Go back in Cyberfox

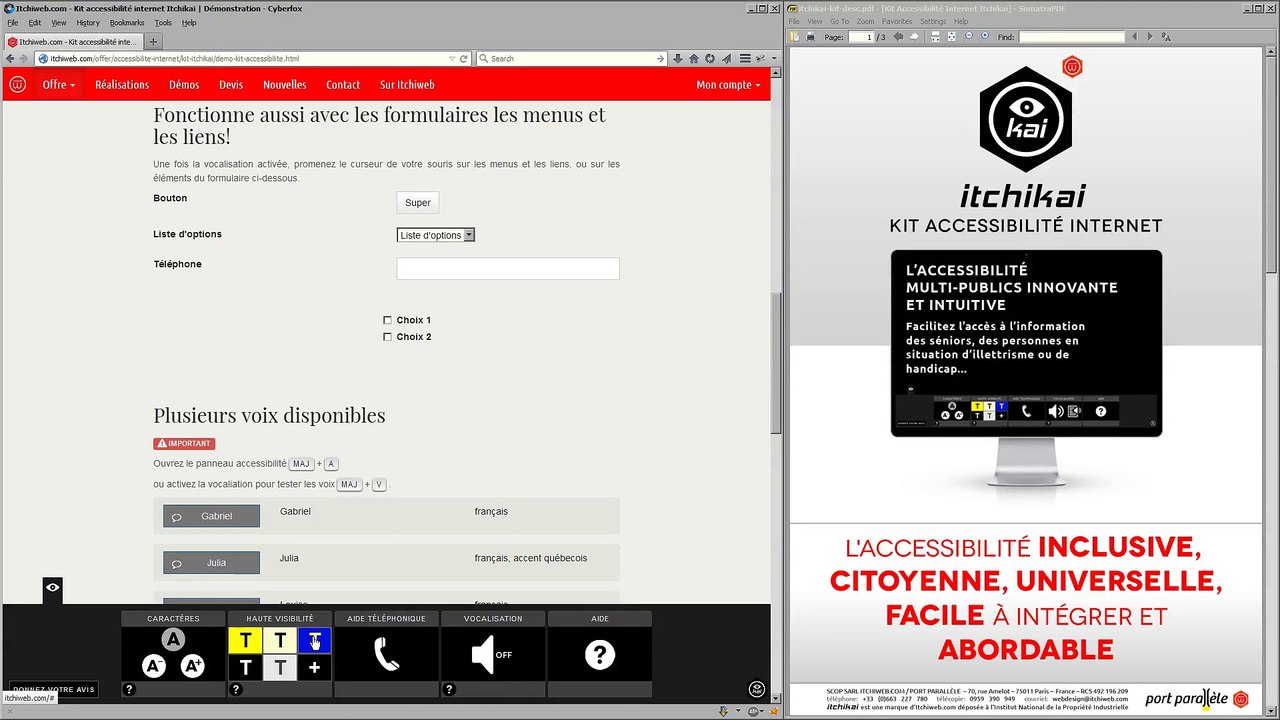(x=10, y=59)
